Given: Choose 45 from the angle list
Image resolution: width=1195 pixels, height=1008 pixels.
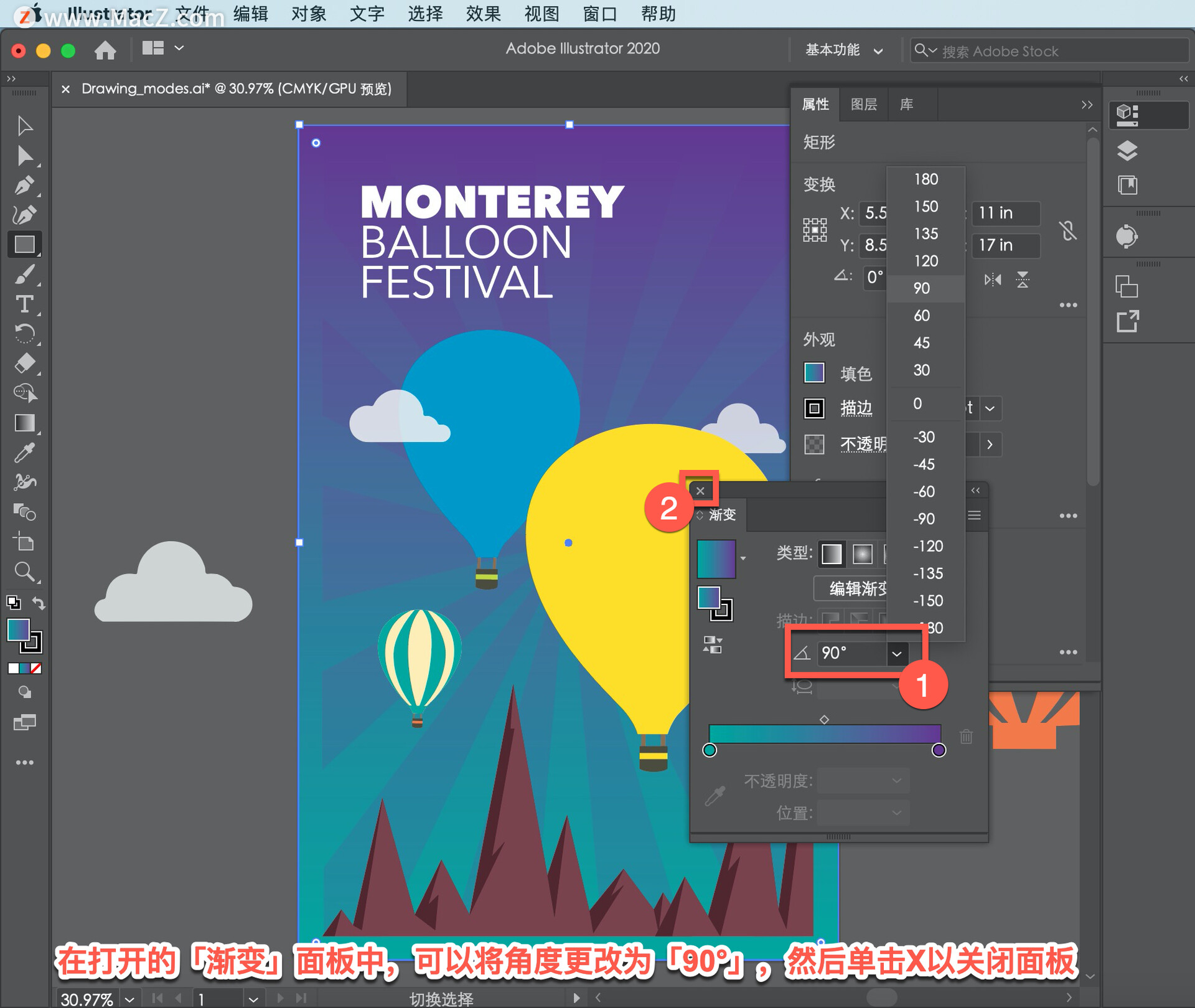Looking at the screenshot, I should (x=922, y=343).
